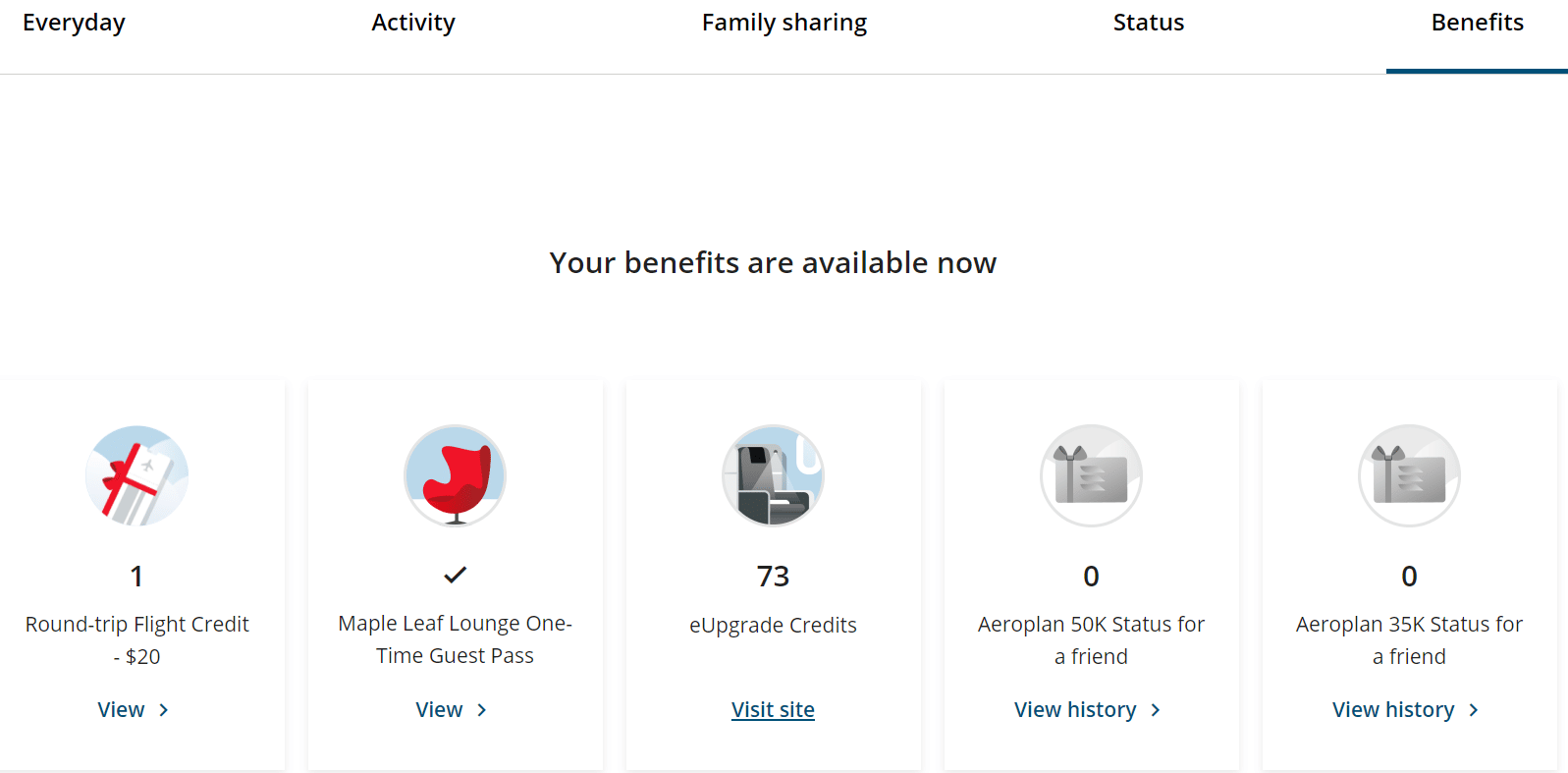
Task: View the Round-trip Flight Credit details
Action: tap(121, 710)
